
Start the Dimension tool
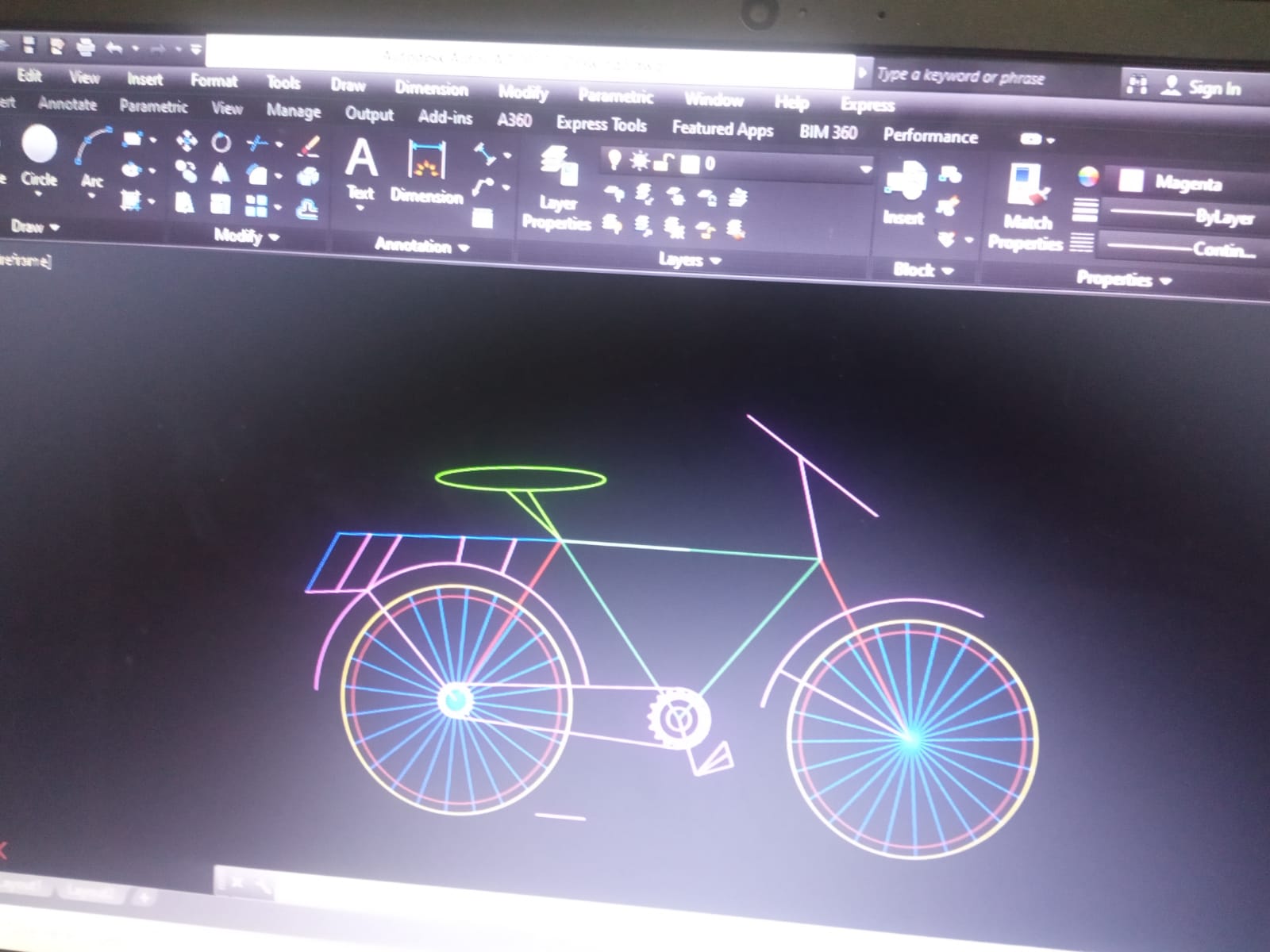427,172
